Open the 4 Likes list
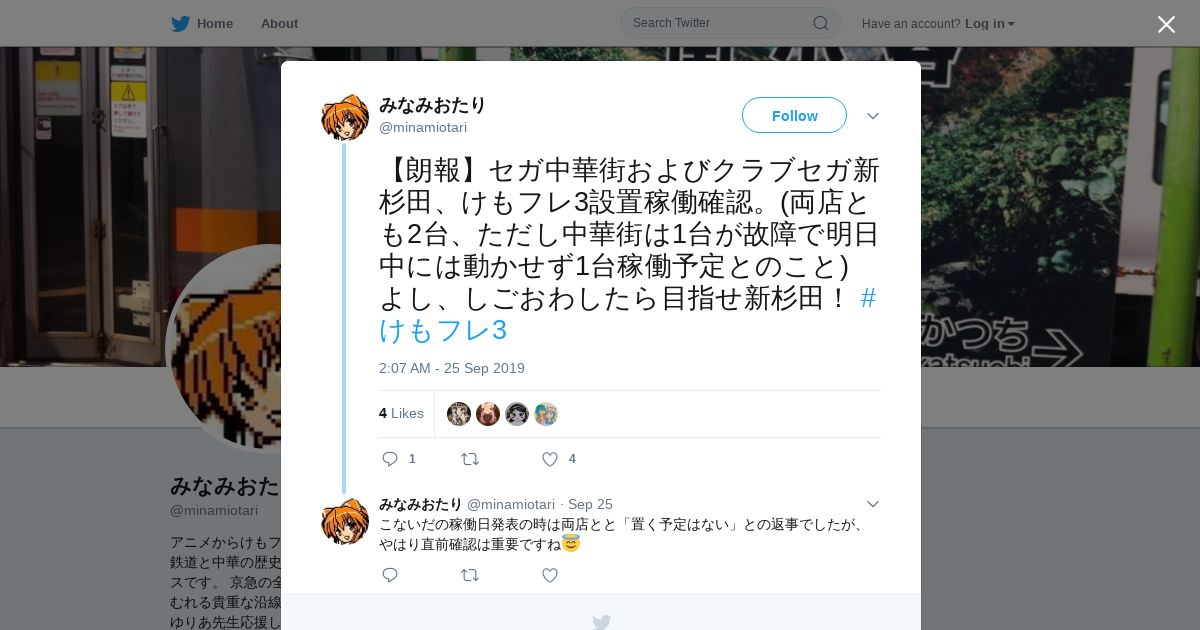 tap(401, 413)
